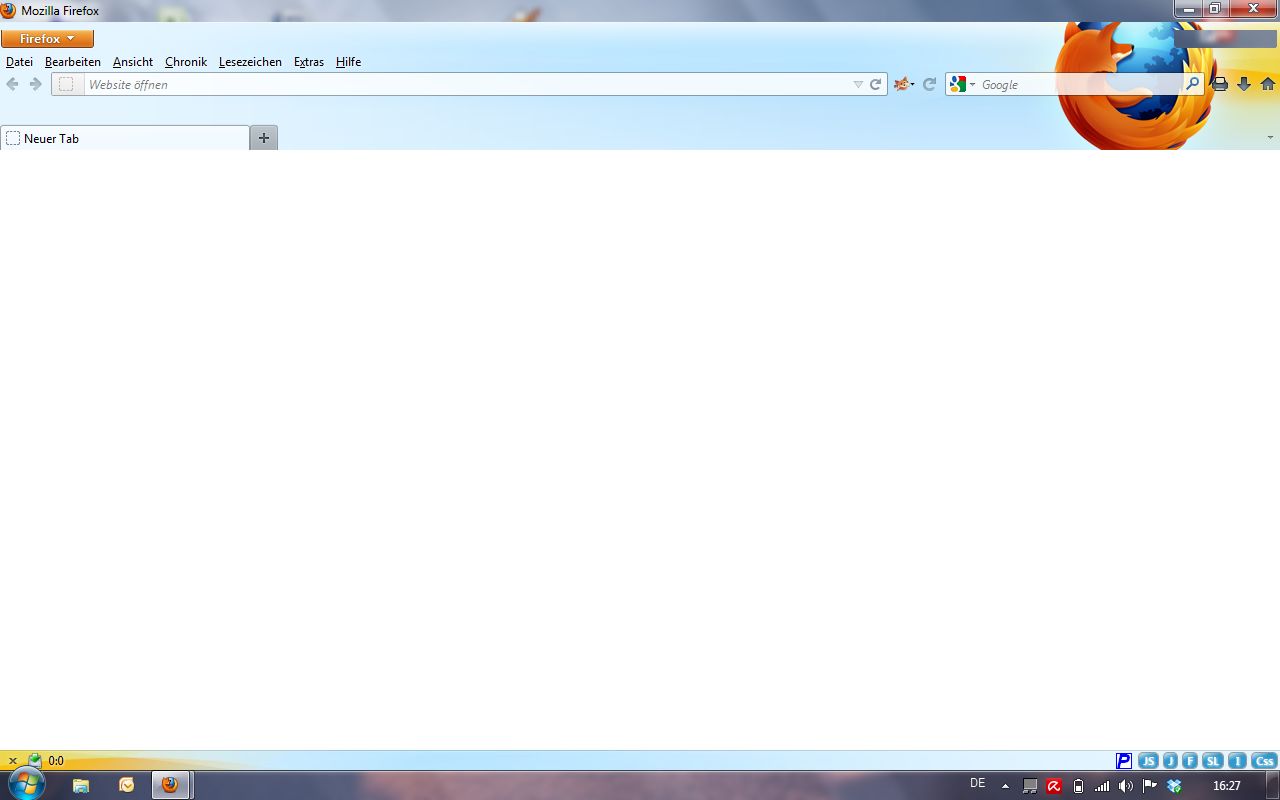This screenshot has height=800, width=1280.
Task: Select the 'Neuer Tab' tab
Action: pyautogui.click(x=125, y=138)
